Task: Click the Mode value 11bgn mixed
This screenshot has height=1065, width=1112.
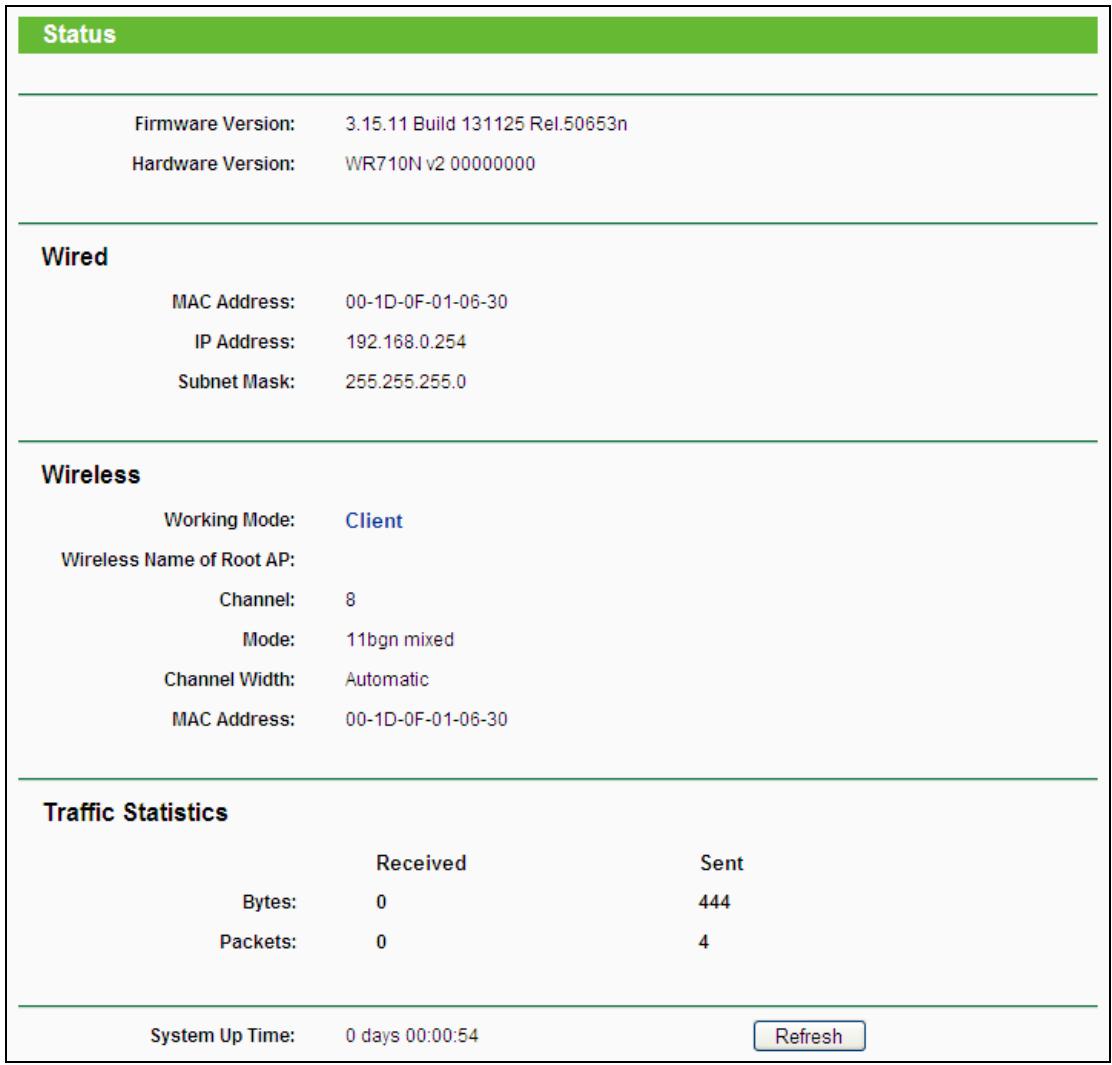Action: (399, 640)
